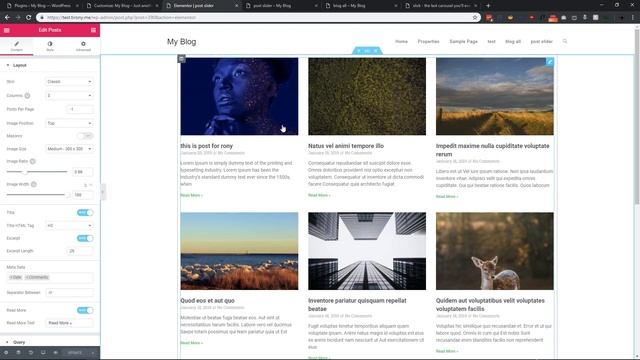This screenshot has height=360, width=640.
Task: Click the My Blog site title
Action: tap(181, 42)
